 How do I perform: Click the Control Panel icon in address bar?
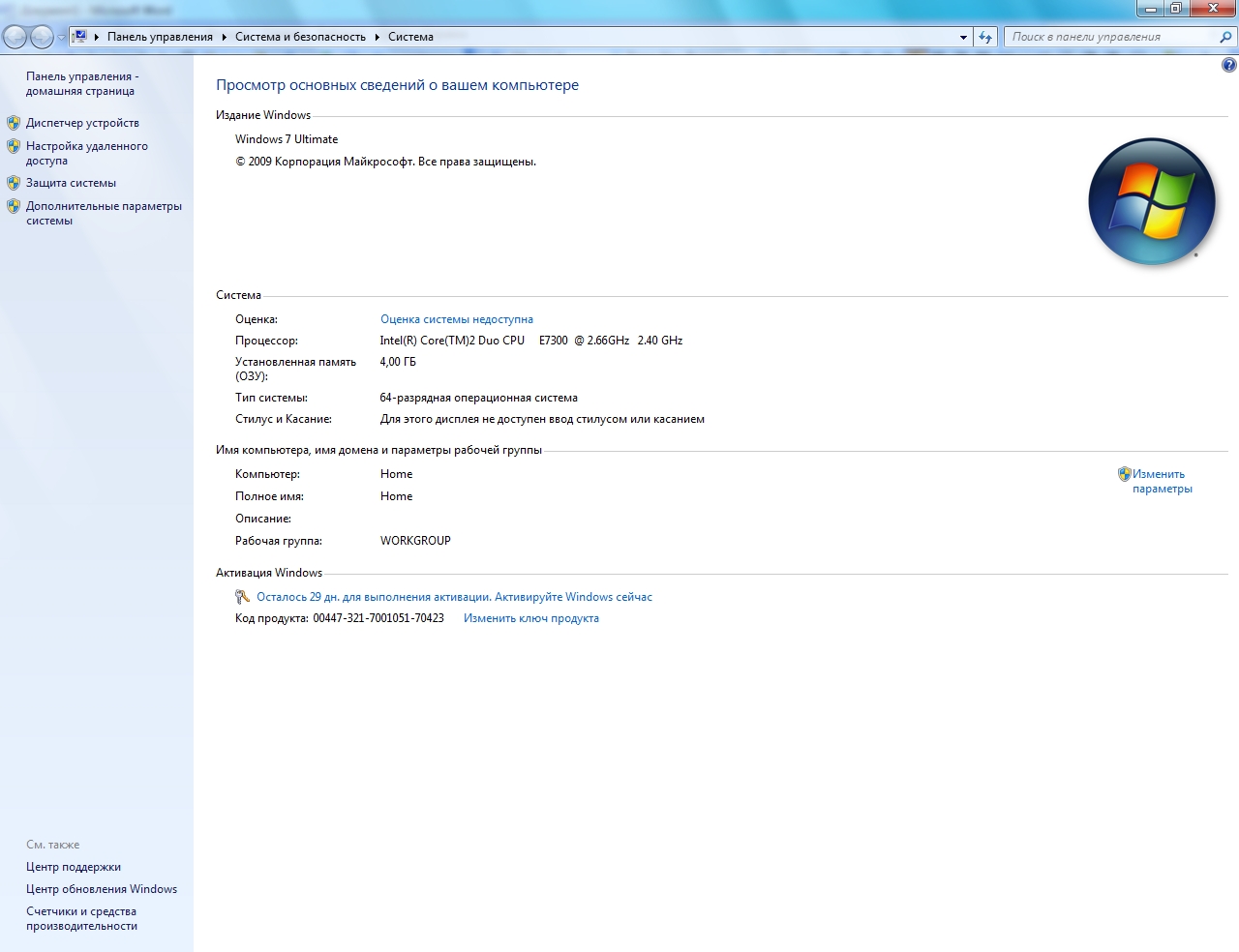80,37
